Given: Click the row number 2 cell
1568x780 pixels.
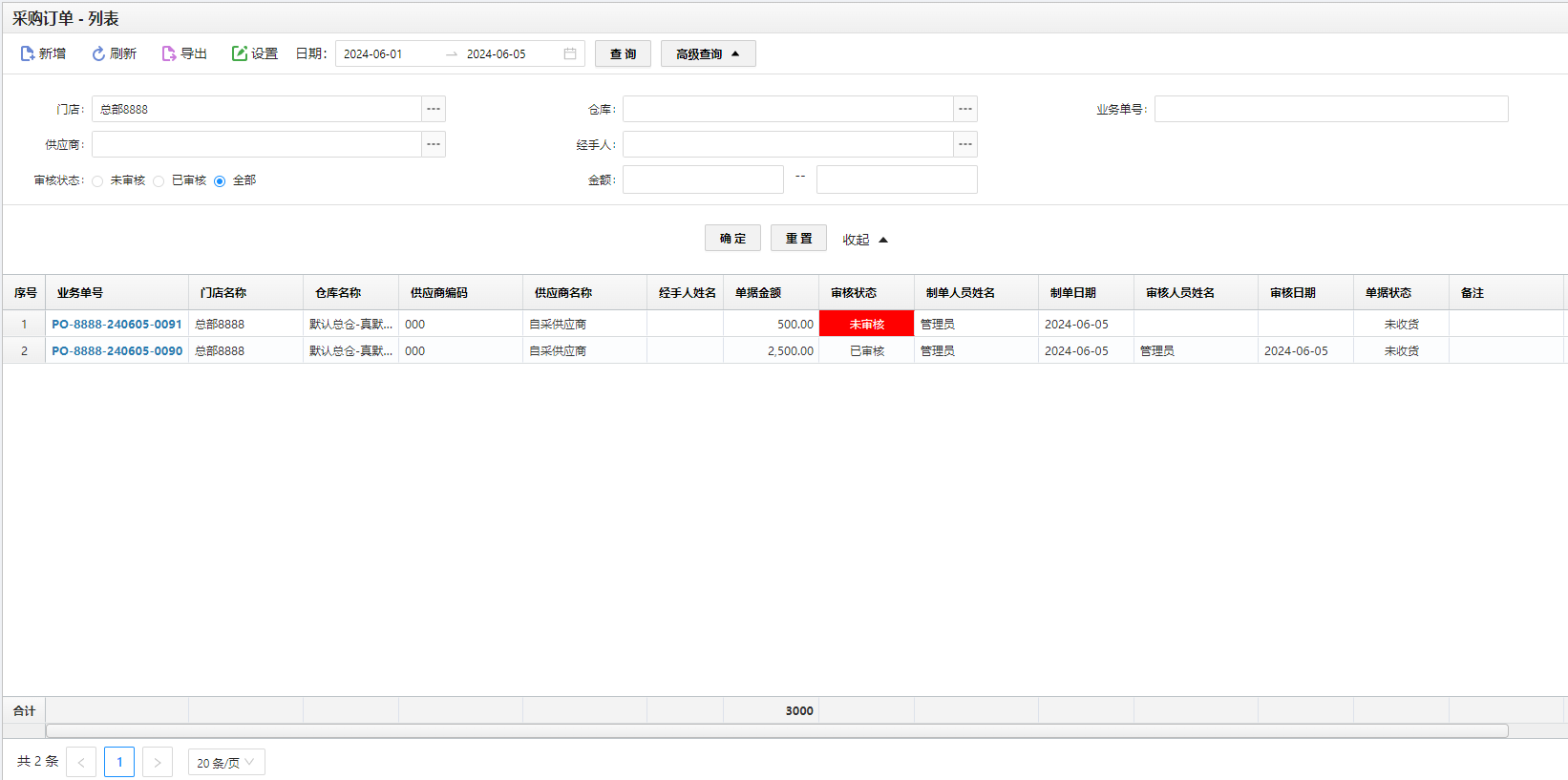Looking at the screenshot, I should point(24,350).
